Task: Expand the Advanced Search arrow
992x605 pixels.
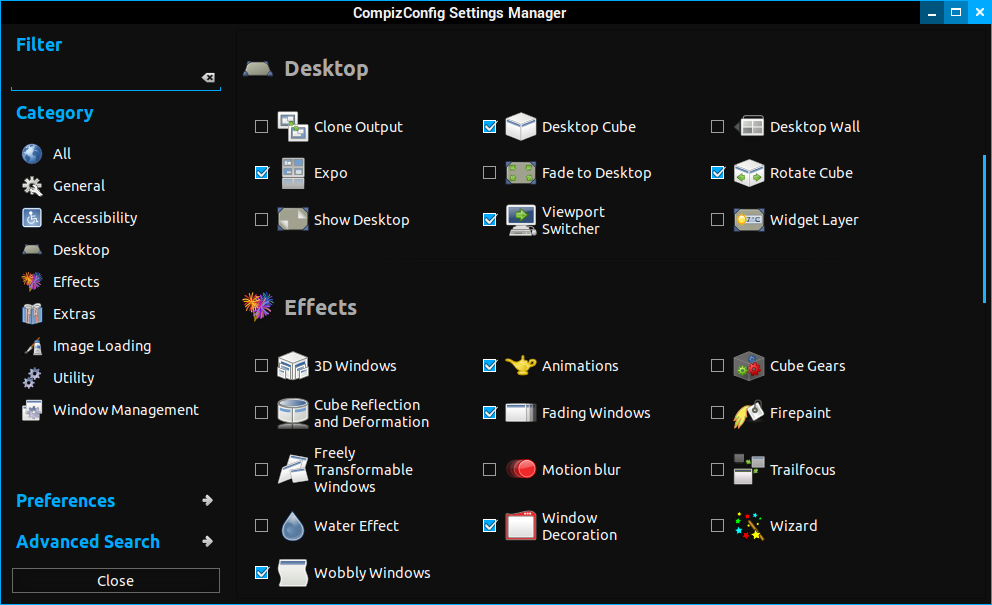Action: [207, 542]
